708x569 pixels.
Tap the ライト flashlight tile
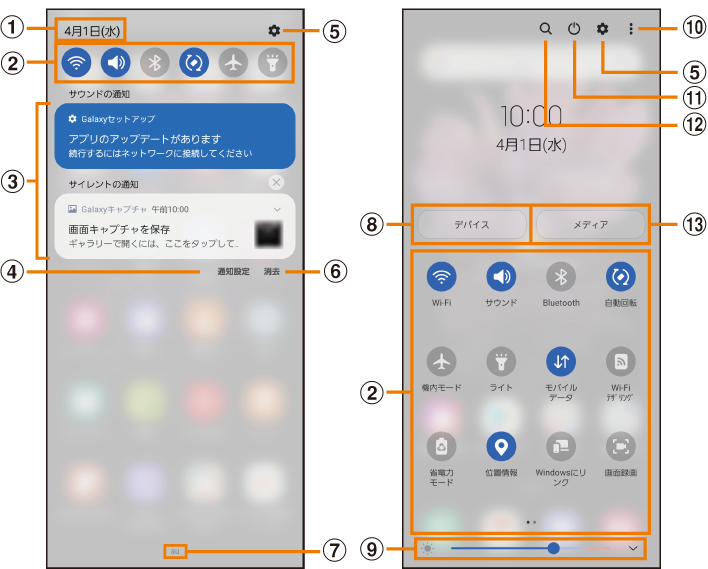point(501,361)
